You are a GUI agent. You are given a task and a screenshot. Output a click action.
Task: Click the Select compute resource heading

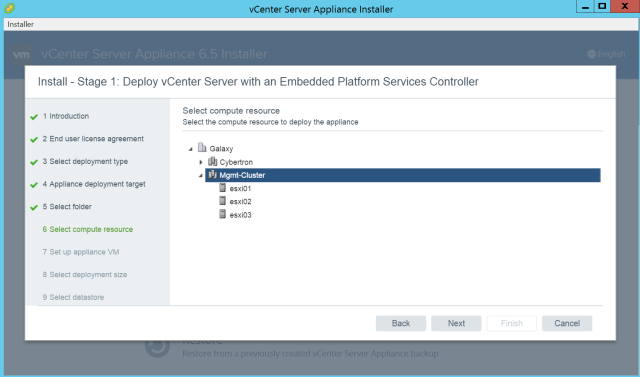231,111
